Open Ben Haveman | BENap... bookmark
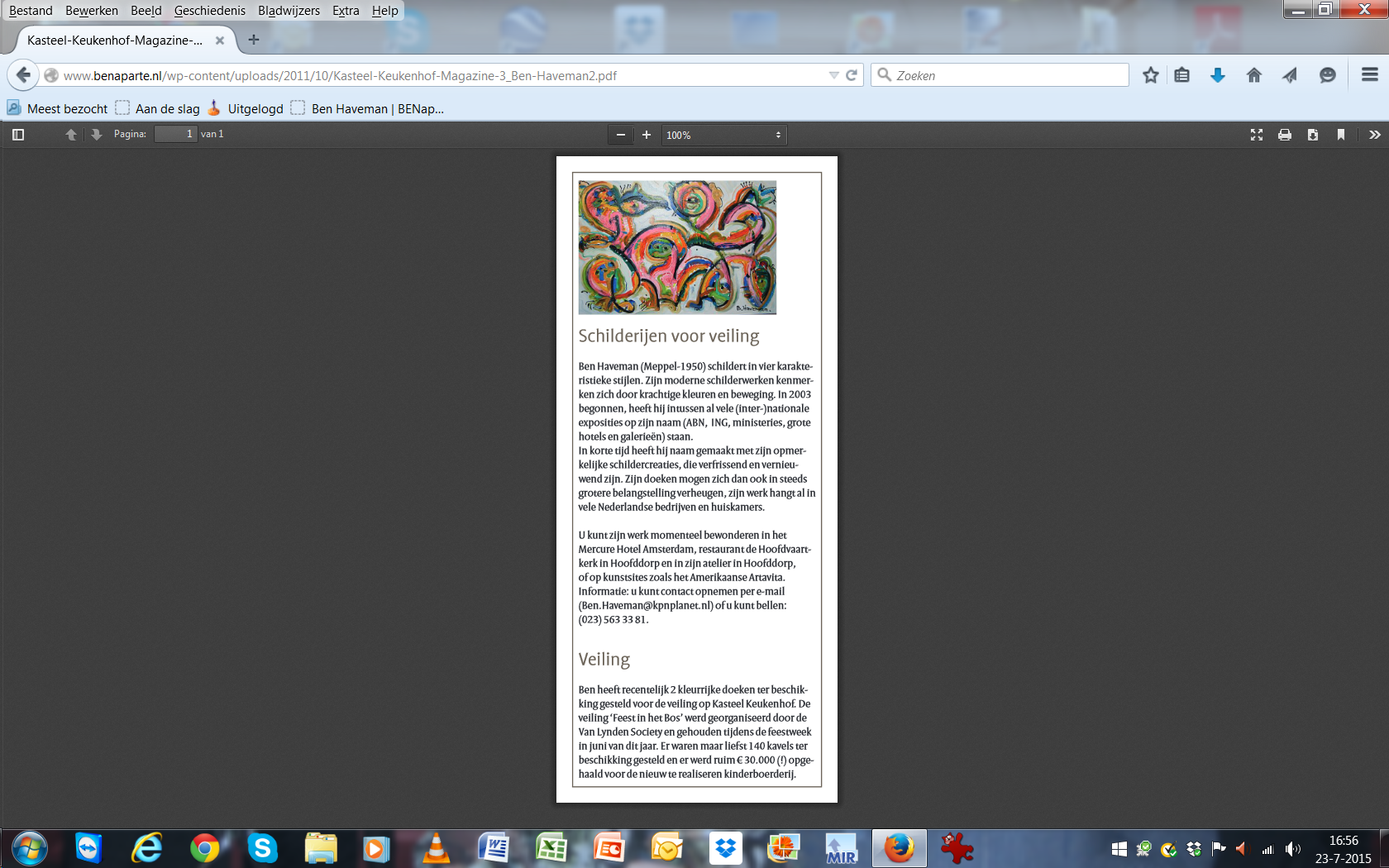Viewport: 1389px width, 868px height. point(368,108)
